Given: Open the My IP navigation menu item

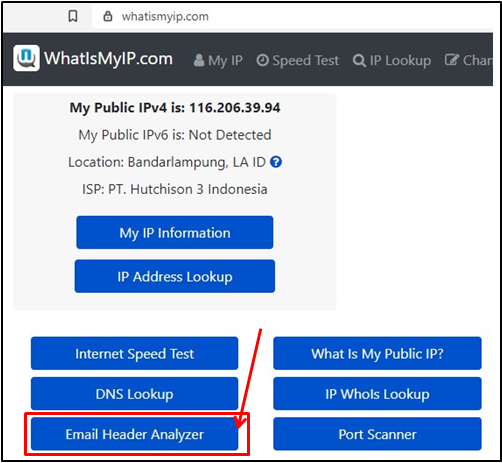Looking at the screenshot, I should (218, 61).
